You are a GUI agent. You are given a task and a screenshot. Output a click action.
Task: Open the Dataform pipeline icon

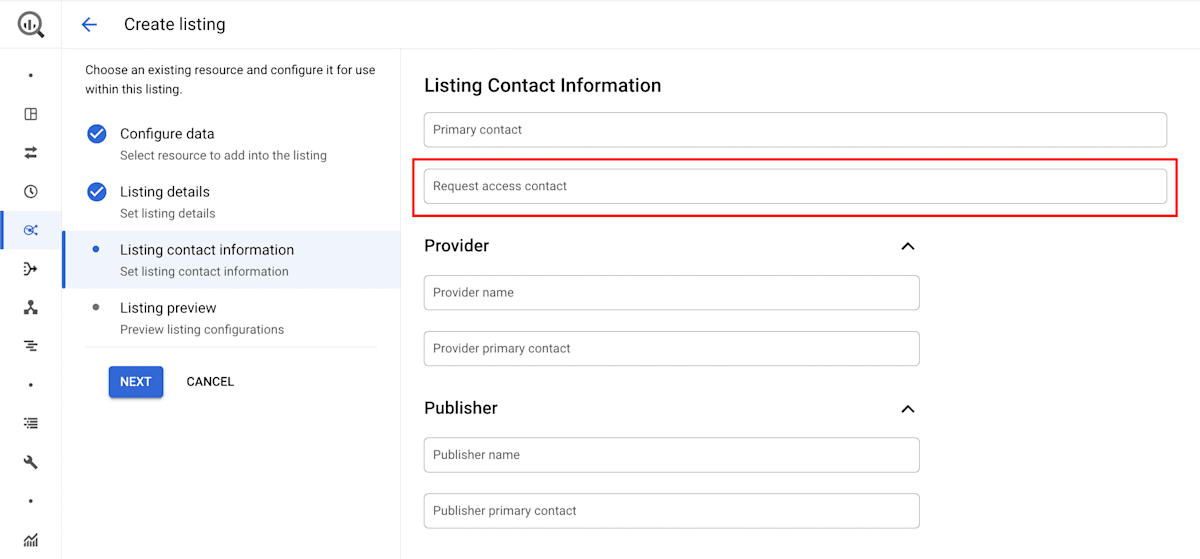pos(31,269)
